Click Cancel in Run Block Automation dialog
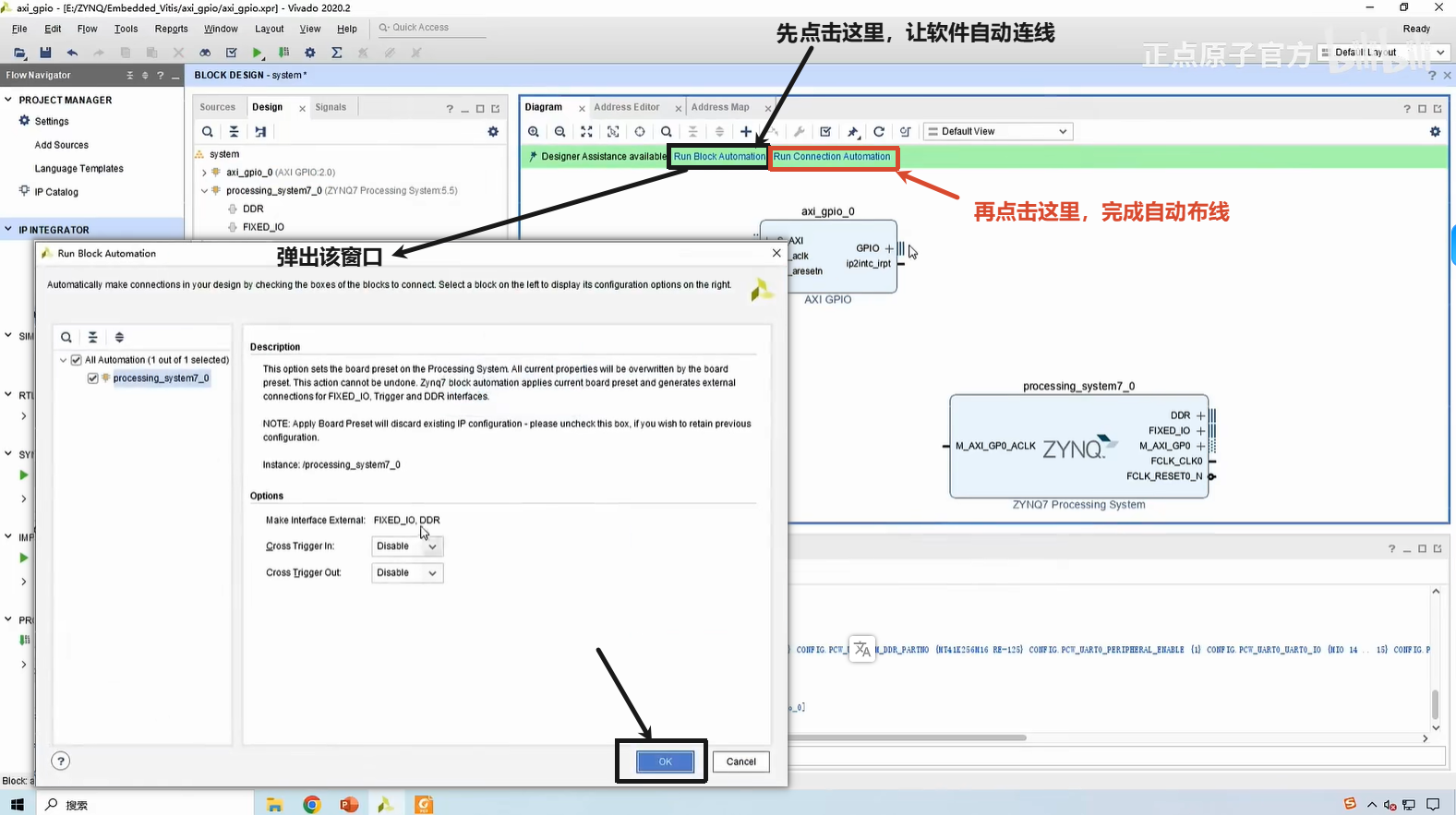Screen dimensions: 1456x815 (740, 761)
